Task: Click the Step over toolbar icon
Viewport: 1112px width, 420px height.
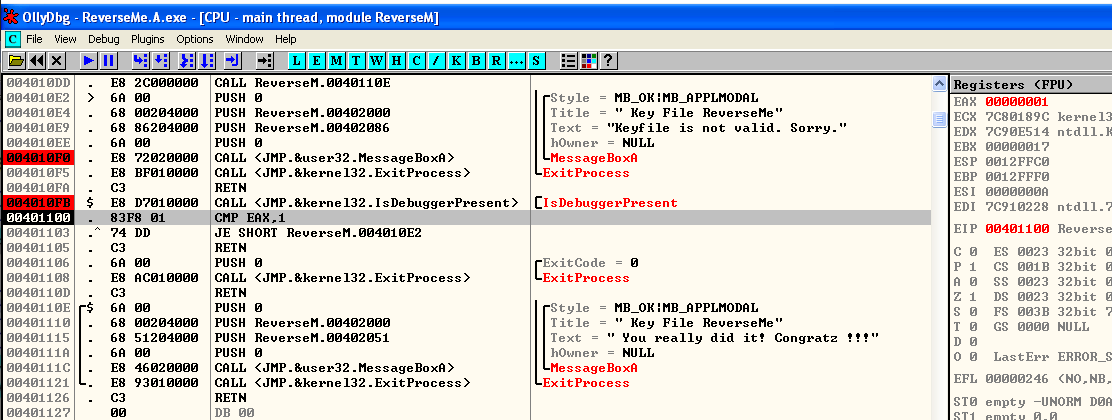Action: click(x=161, y=60)
